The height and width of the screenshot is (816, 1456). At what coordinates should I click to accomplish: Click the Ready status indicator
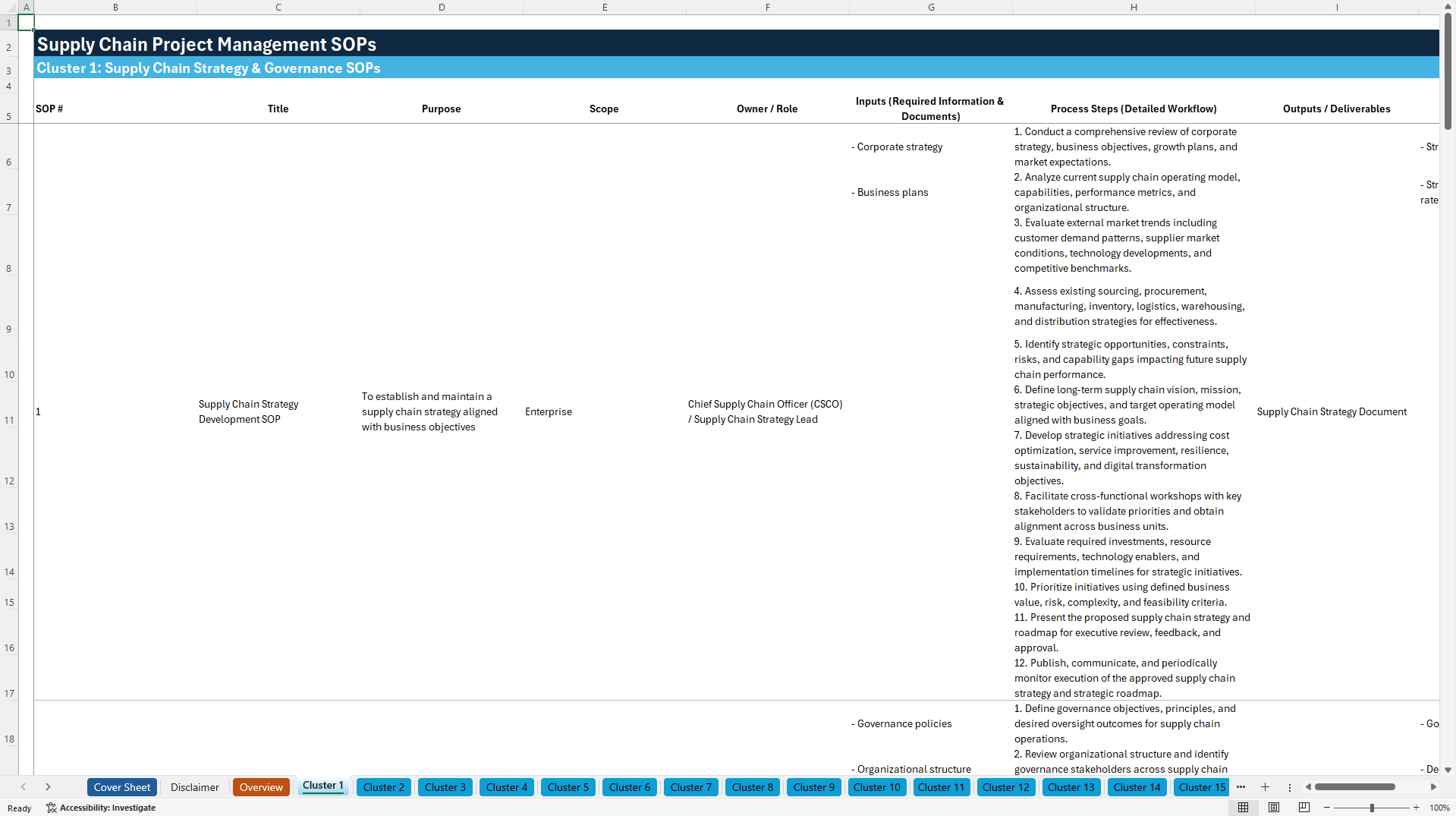click(x=20, y=808)
